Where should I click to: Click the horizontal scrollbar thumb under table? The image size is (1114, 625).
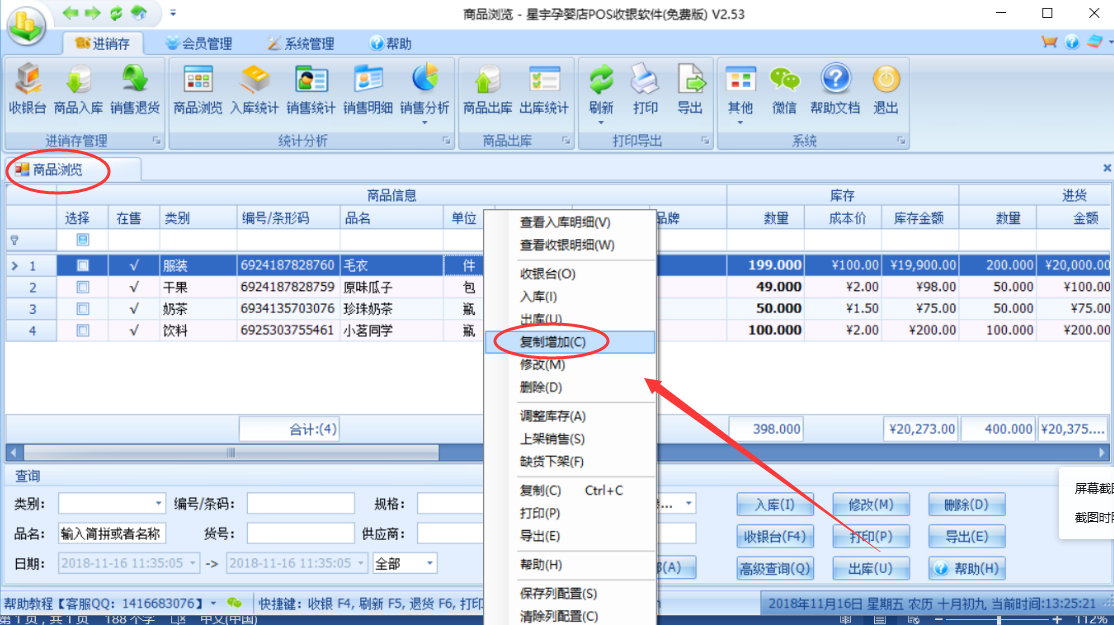(x=232, y=452)
